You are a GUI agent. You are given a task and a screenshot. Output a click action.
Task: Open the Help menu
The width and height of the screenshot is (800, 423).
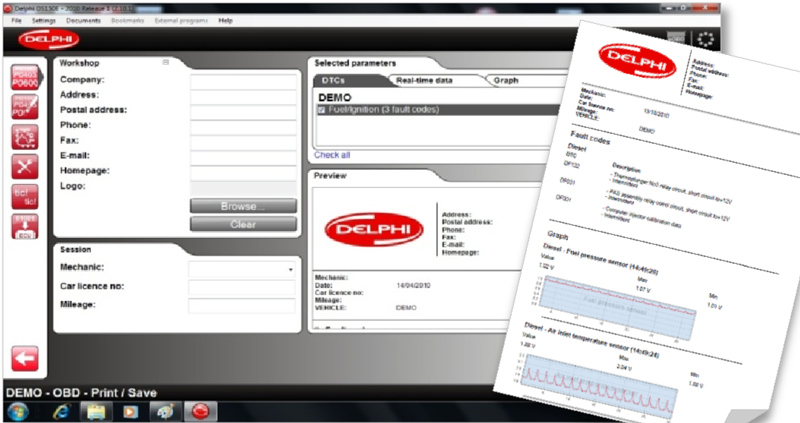coord(226,20)
